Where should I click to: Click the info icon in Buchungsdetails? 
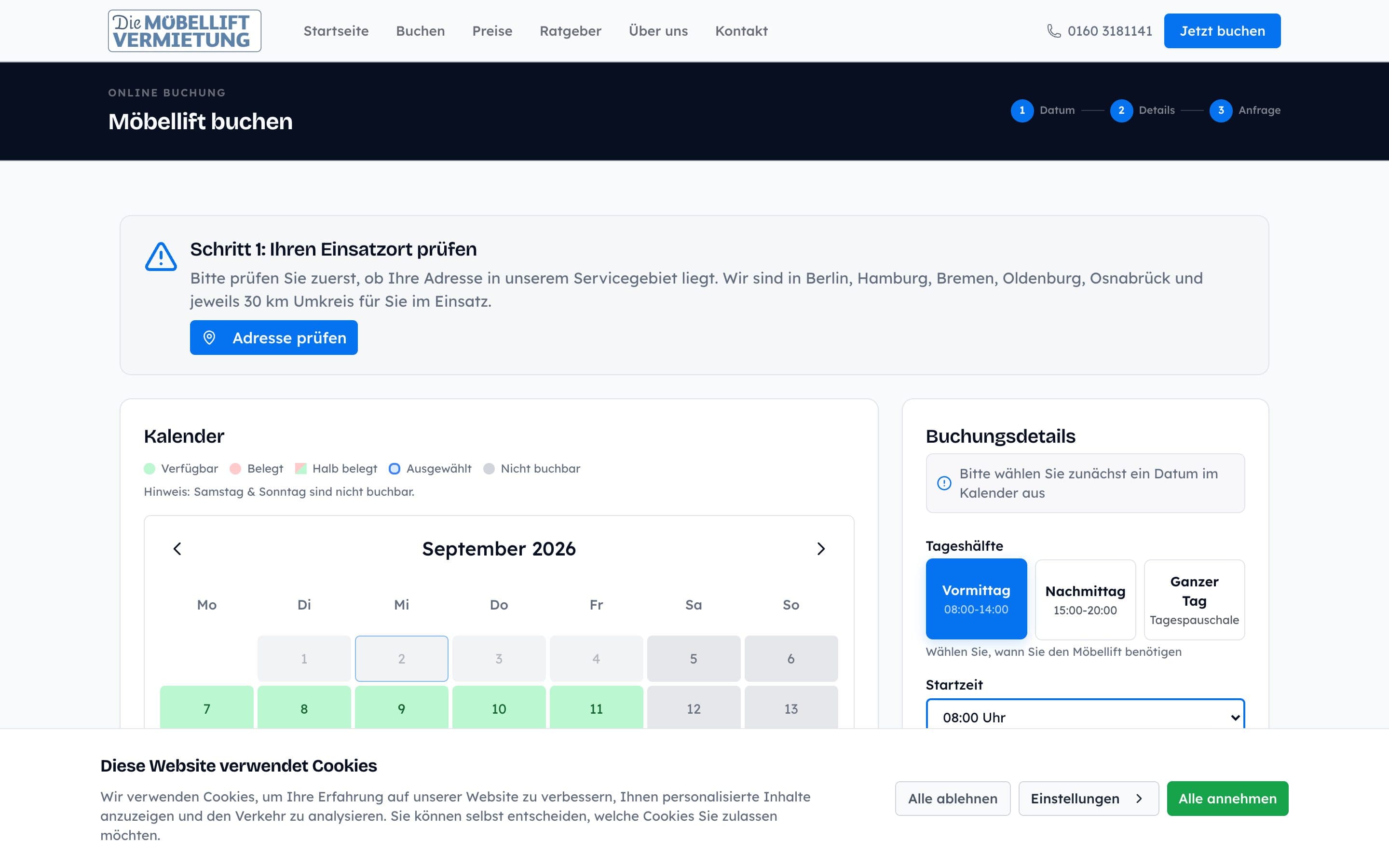point(943,483)
